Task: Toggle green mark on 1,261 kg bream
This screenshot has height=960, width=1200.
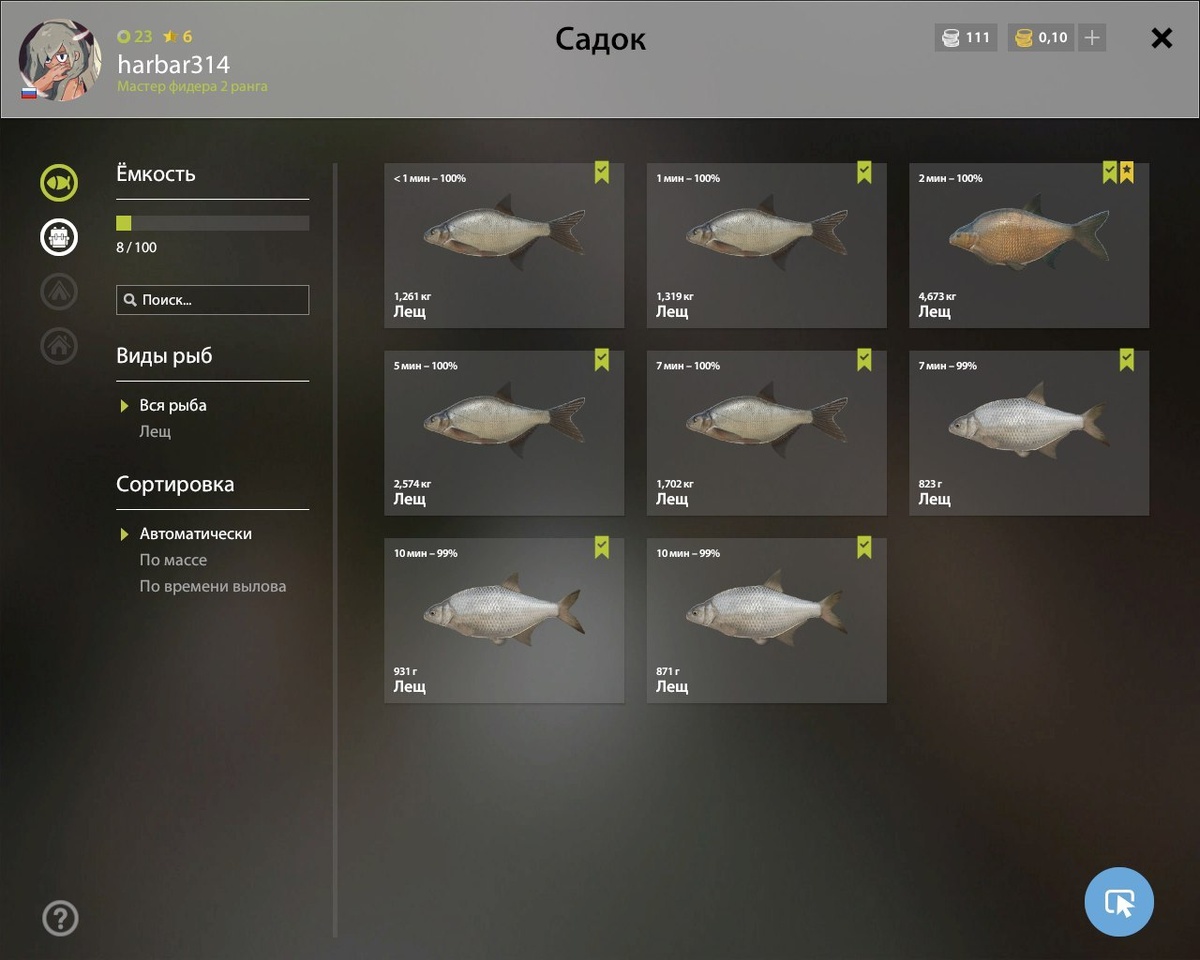Action: point(601,172)
